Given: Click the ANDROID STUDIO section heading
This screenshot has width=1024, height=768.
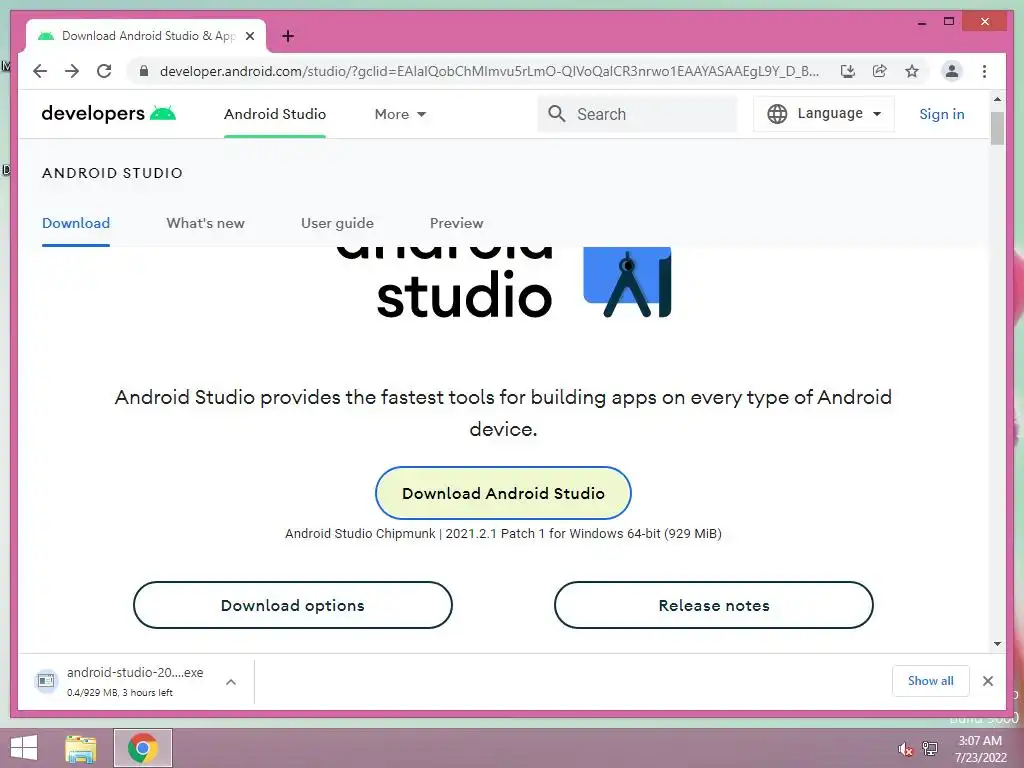Looking at the screenshot, I should tap(112, 173).
